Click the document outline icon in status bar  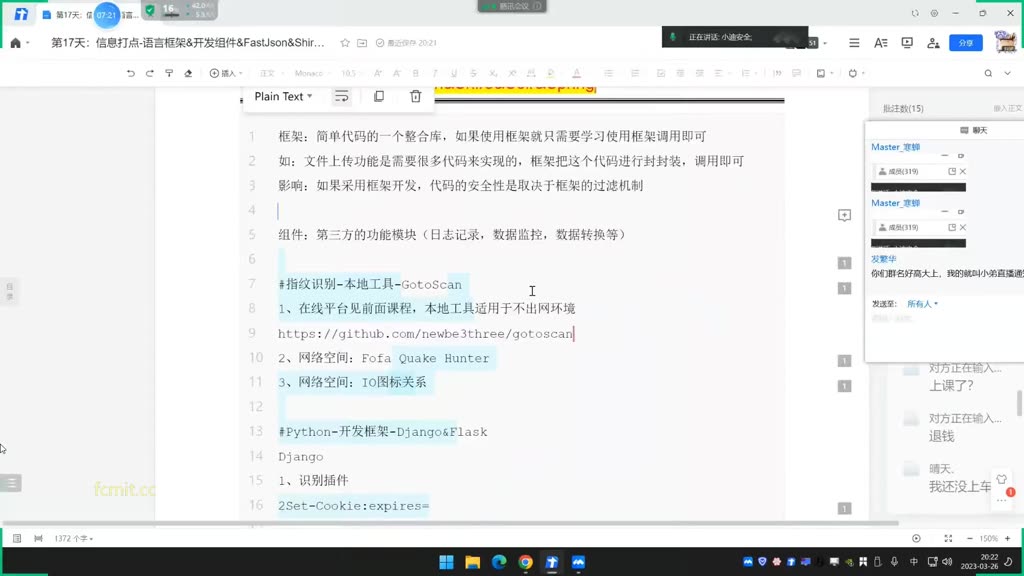(17, 538)
